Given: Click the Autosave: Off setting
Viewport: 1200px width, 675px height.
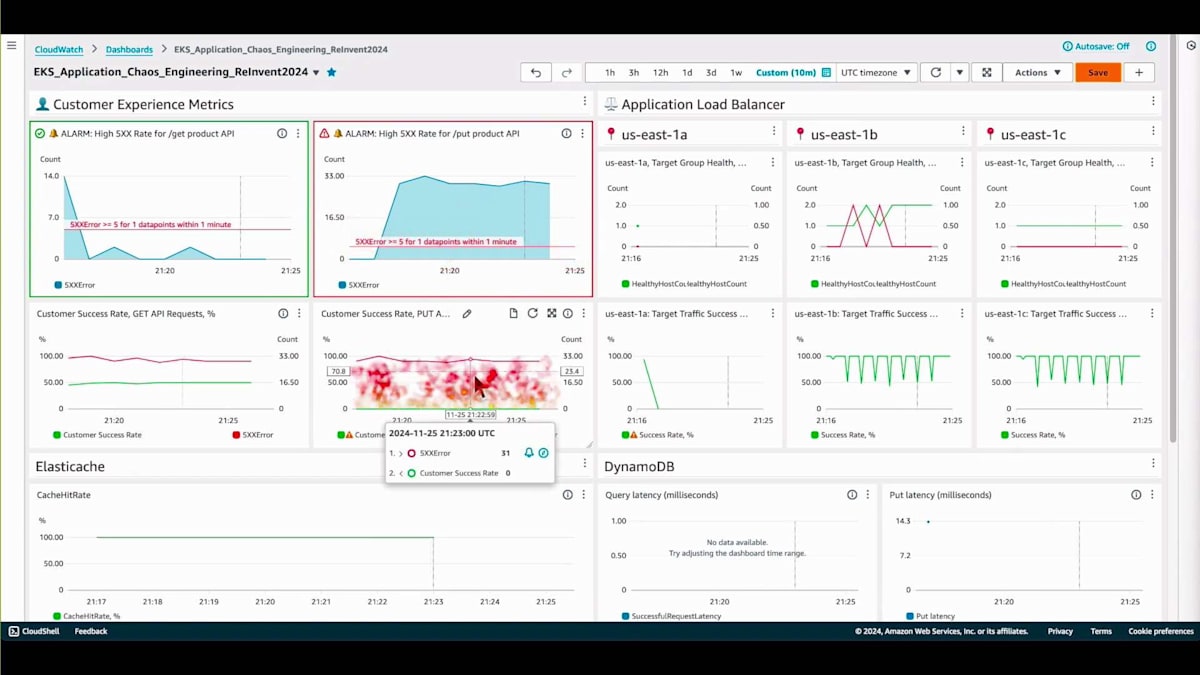Looking at the screenshot, I should (x=1096, y=46).
